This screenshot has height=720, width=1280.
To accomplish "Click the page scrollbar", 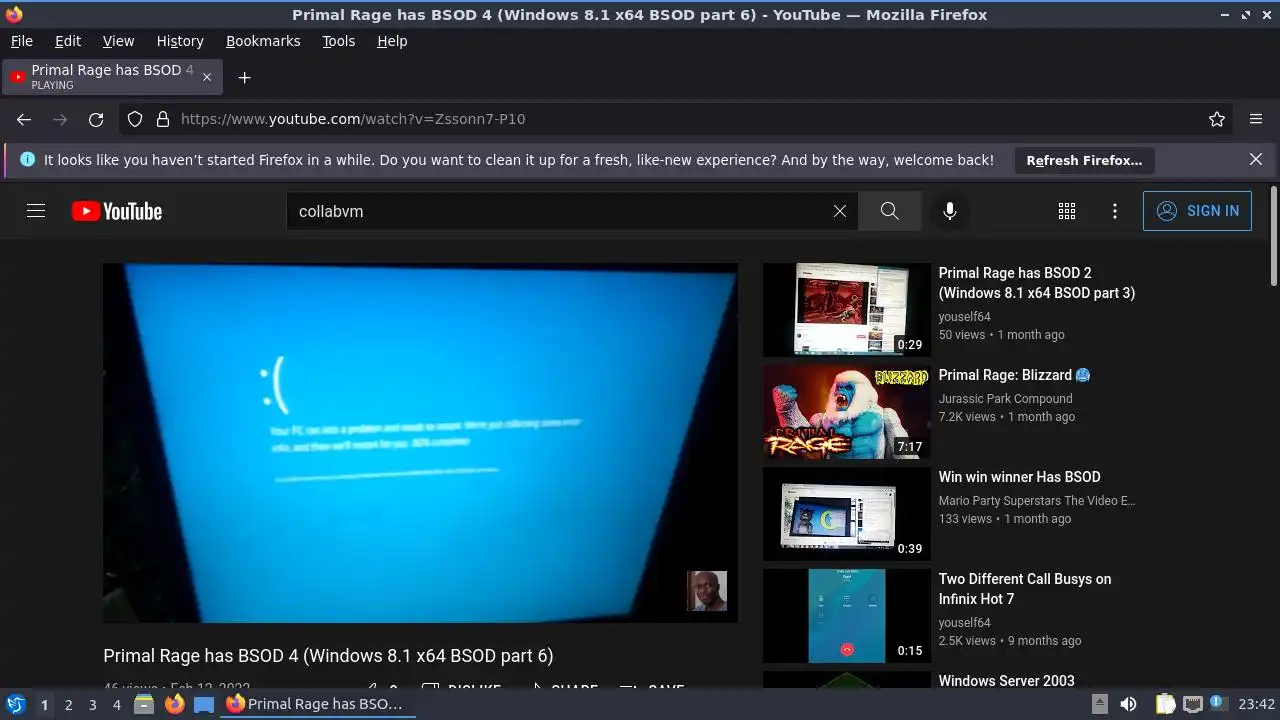I will 1273,234.
